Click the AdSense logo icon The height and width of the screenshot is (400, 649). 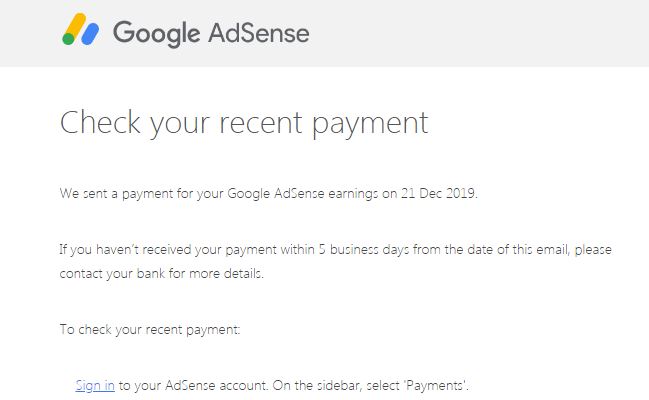(81, 31)
